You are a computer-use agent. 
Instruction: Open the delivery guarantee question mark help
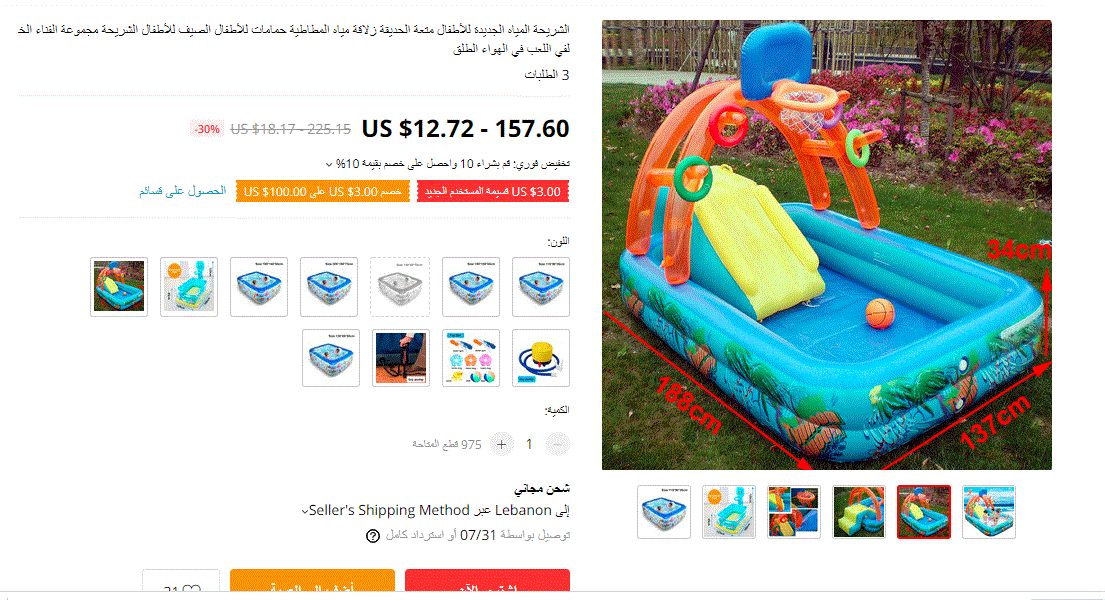click(x=373, y=536)
